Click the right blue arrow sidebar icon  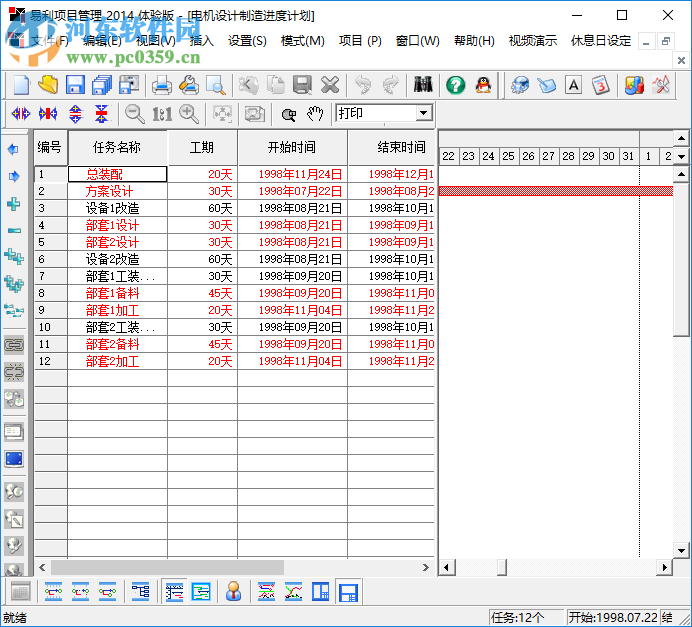pyautogui.click(x=14, y=176)
